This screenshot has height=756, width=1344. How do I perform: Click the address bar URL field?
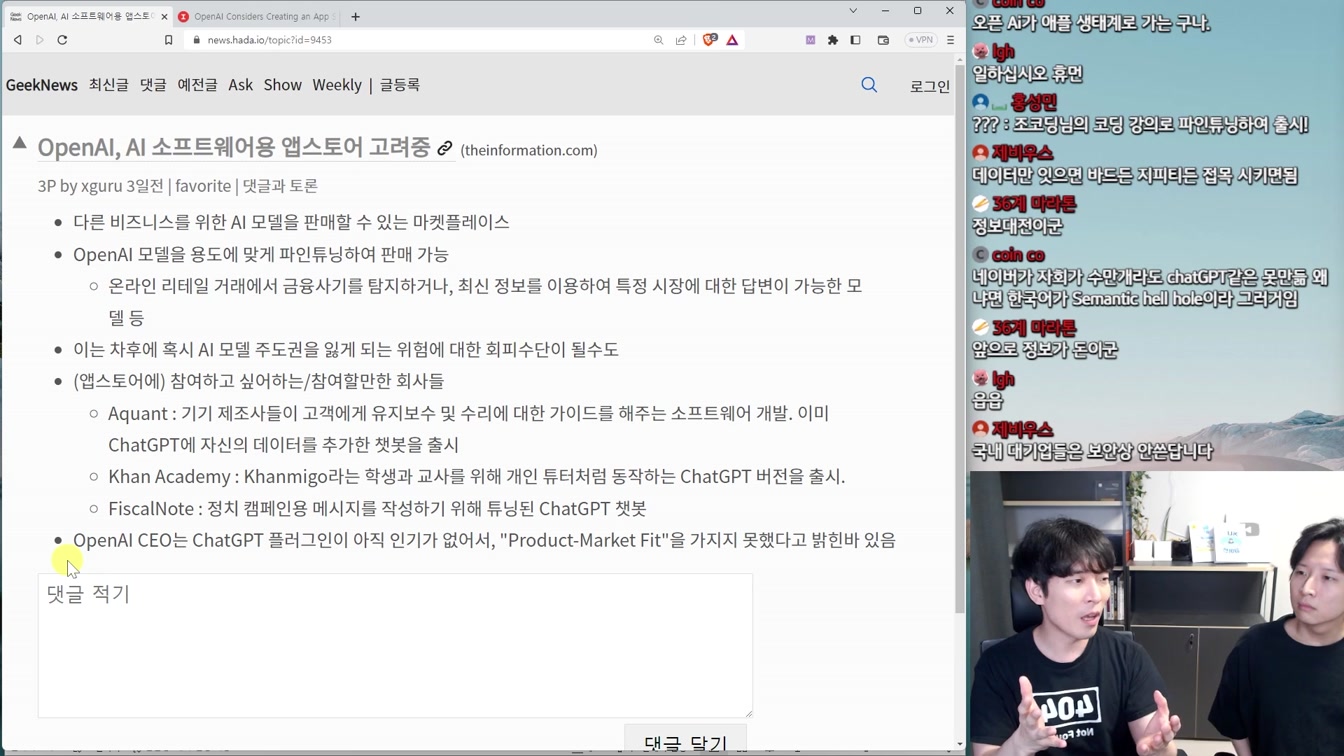(x=420, y=40)
